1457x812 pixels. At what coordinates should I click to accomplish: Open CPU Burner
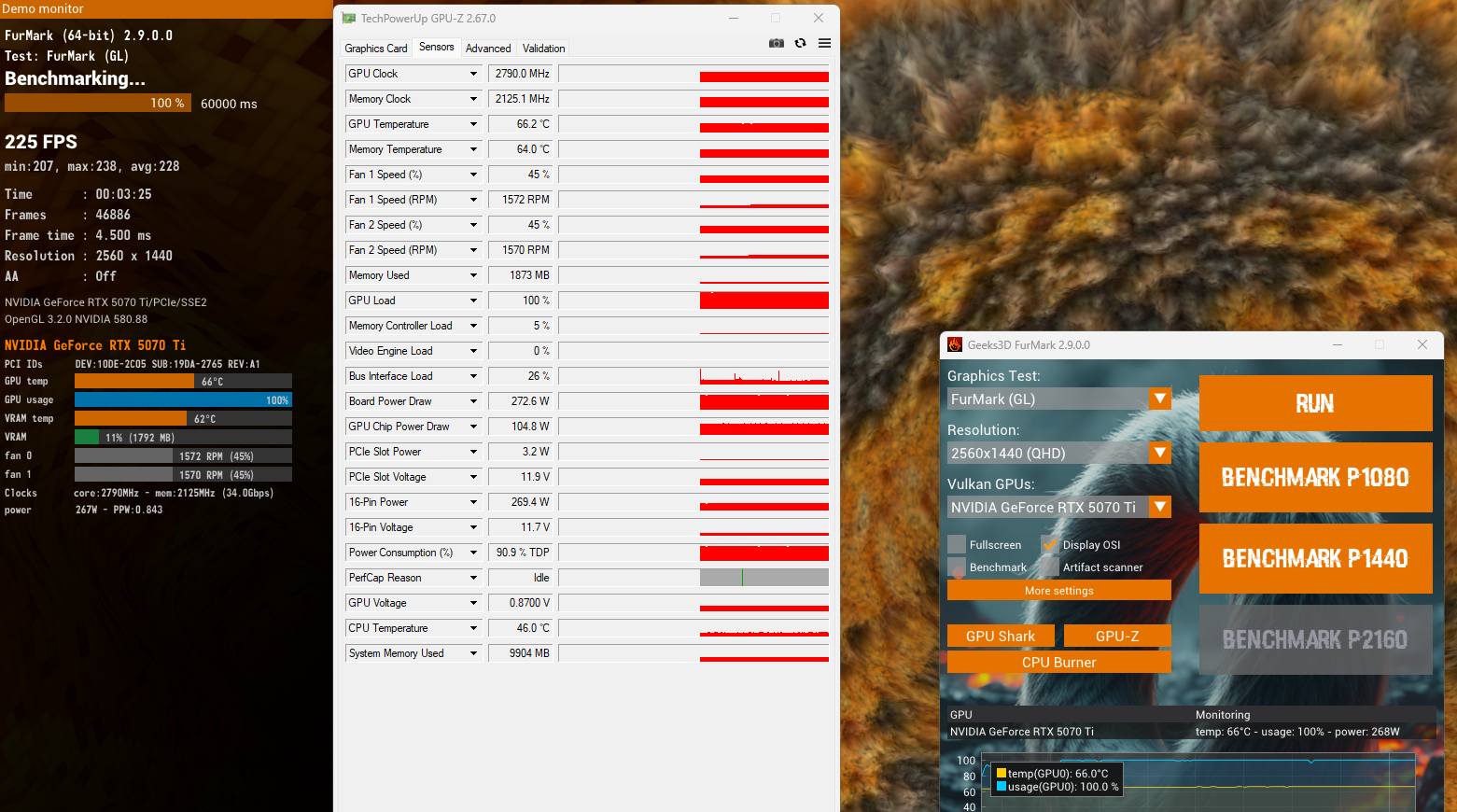point(1058,662)
